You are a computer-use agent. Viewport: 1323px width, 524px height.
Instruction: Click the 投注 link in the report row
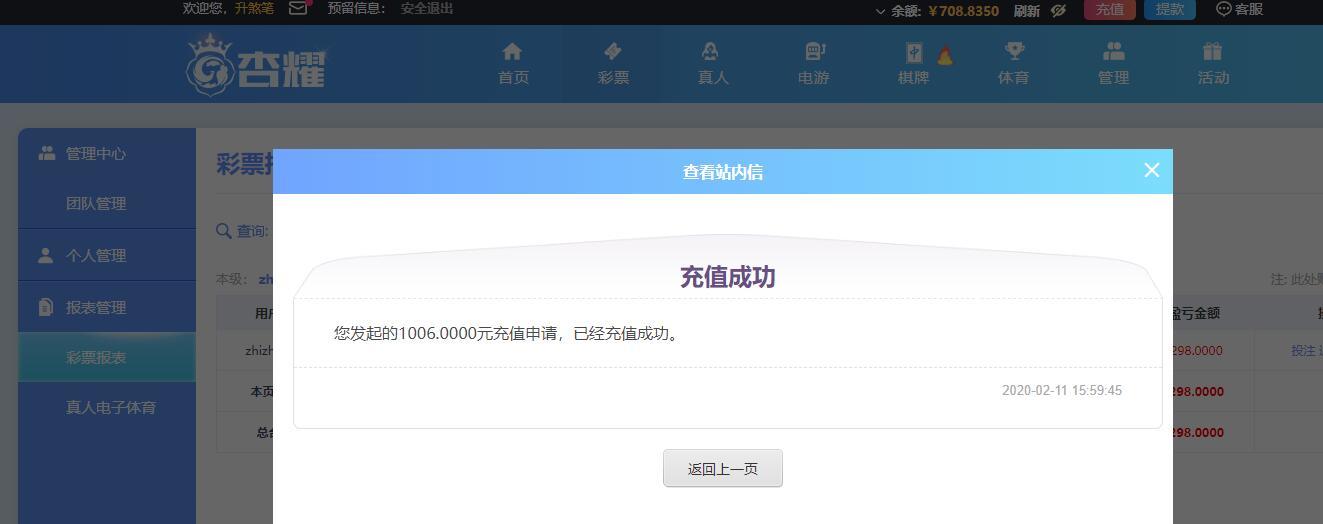tap(1303, 350)
